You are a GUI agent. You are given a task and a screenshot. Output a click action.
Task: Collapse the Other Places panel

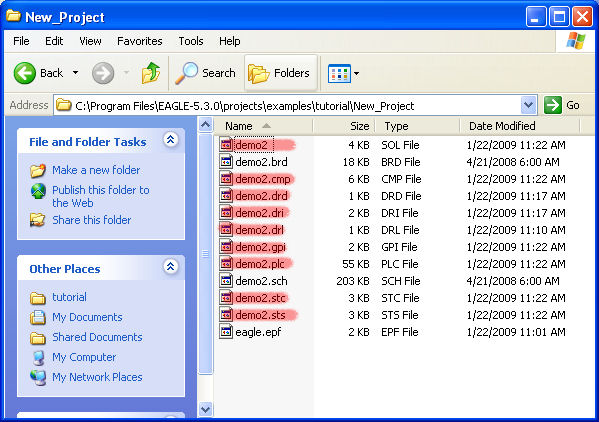coord(170,267)
